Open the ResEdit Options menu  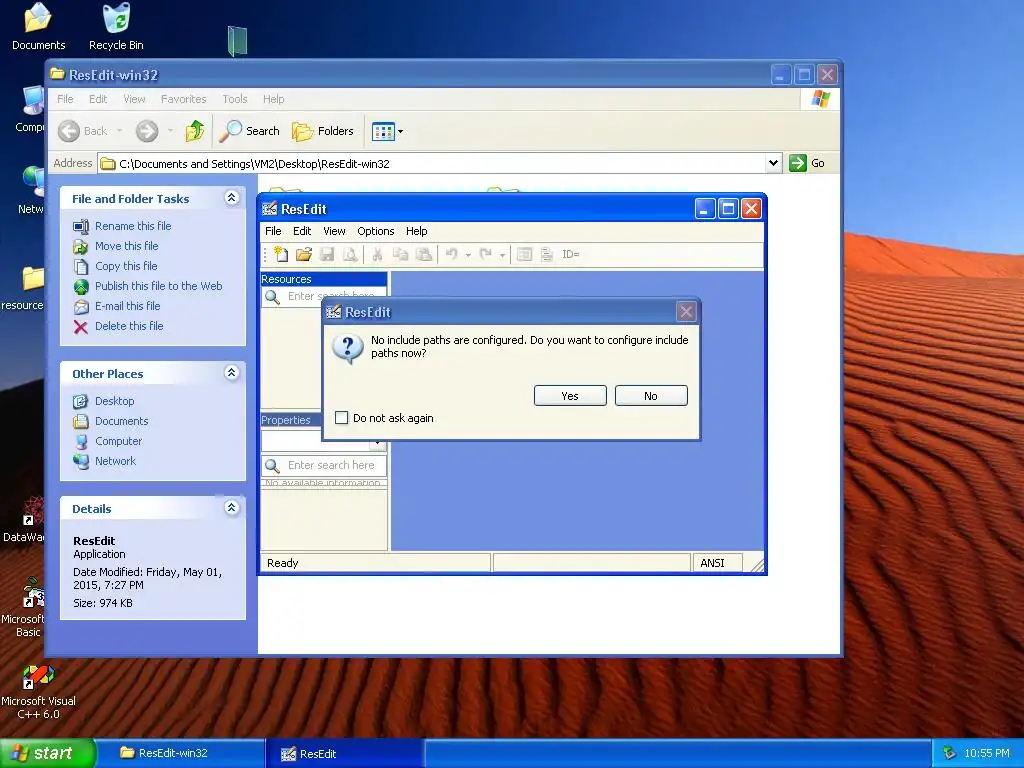376,231
